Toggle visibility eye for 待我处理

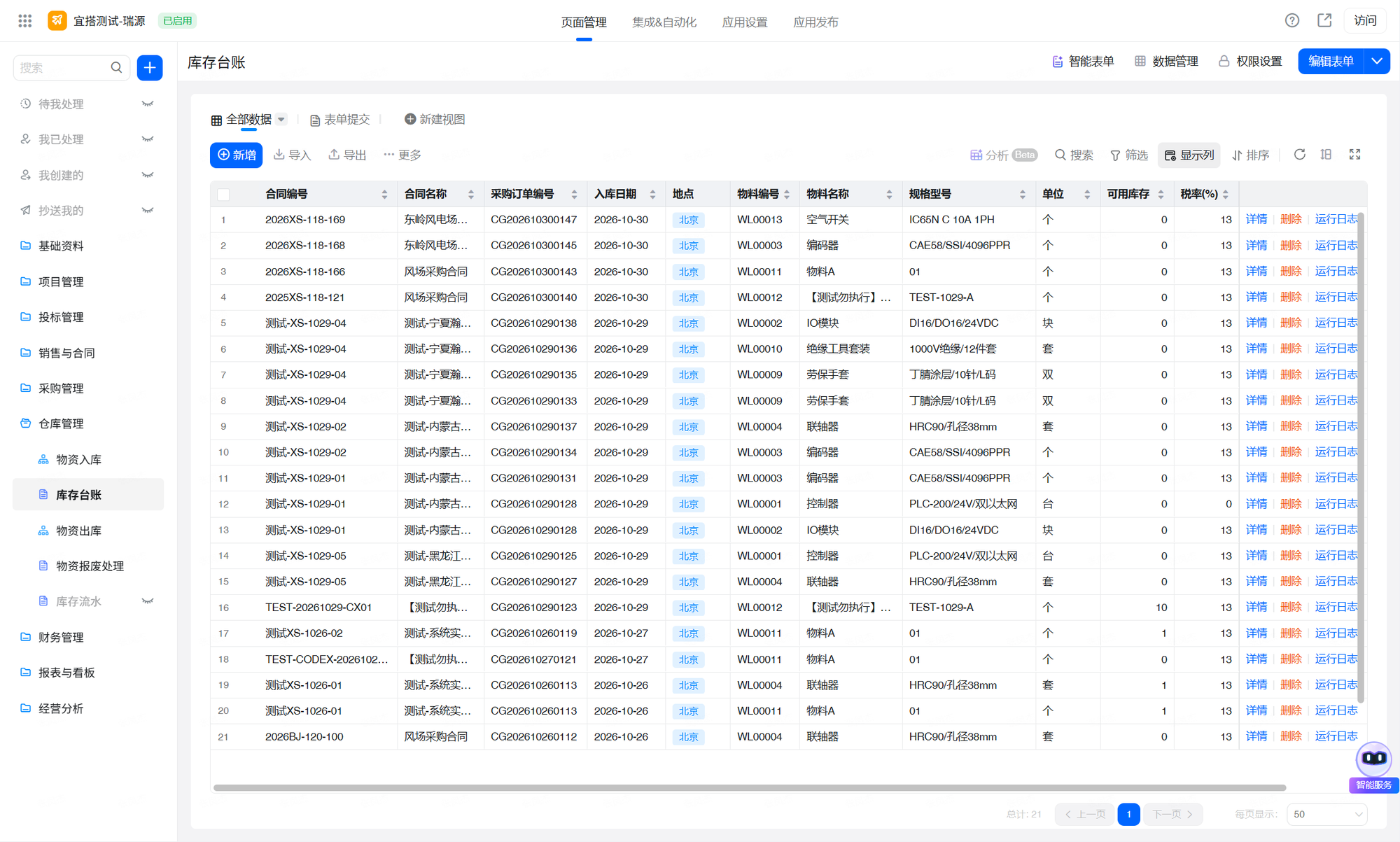[147, 104]
